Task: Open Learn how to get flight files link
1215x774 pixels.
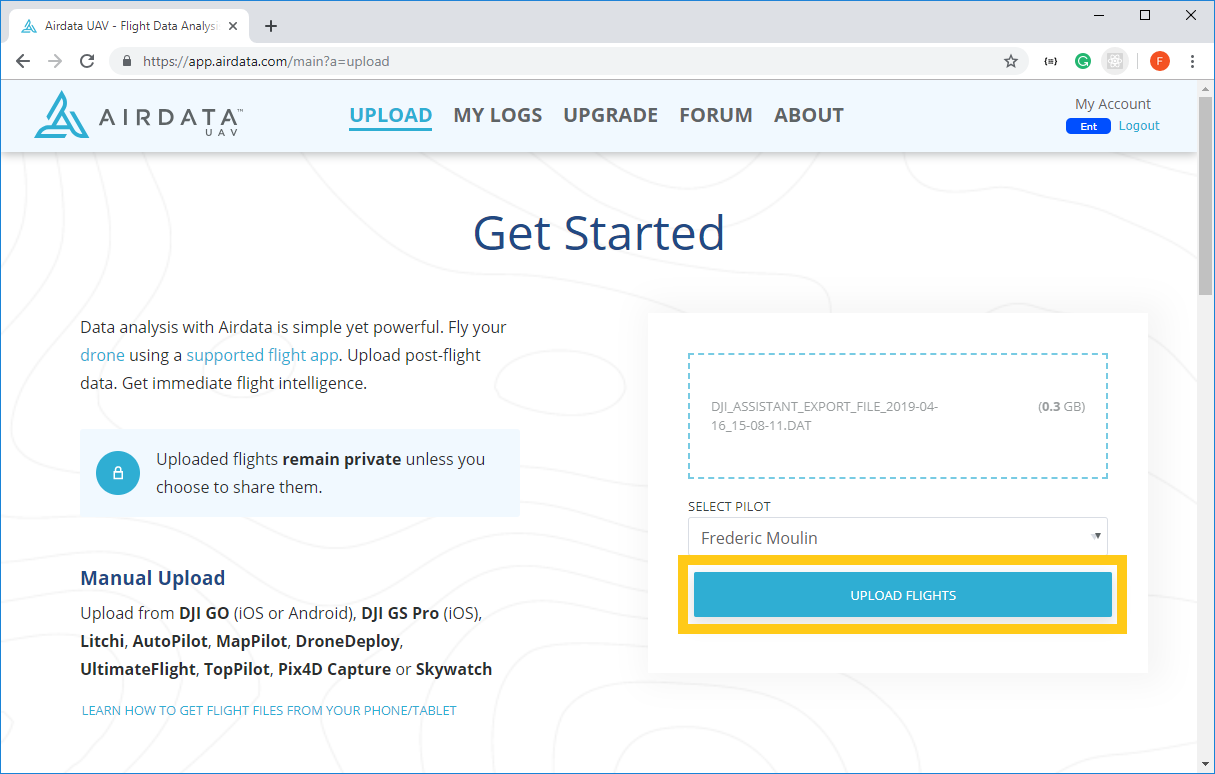Action: coord(269,711)
